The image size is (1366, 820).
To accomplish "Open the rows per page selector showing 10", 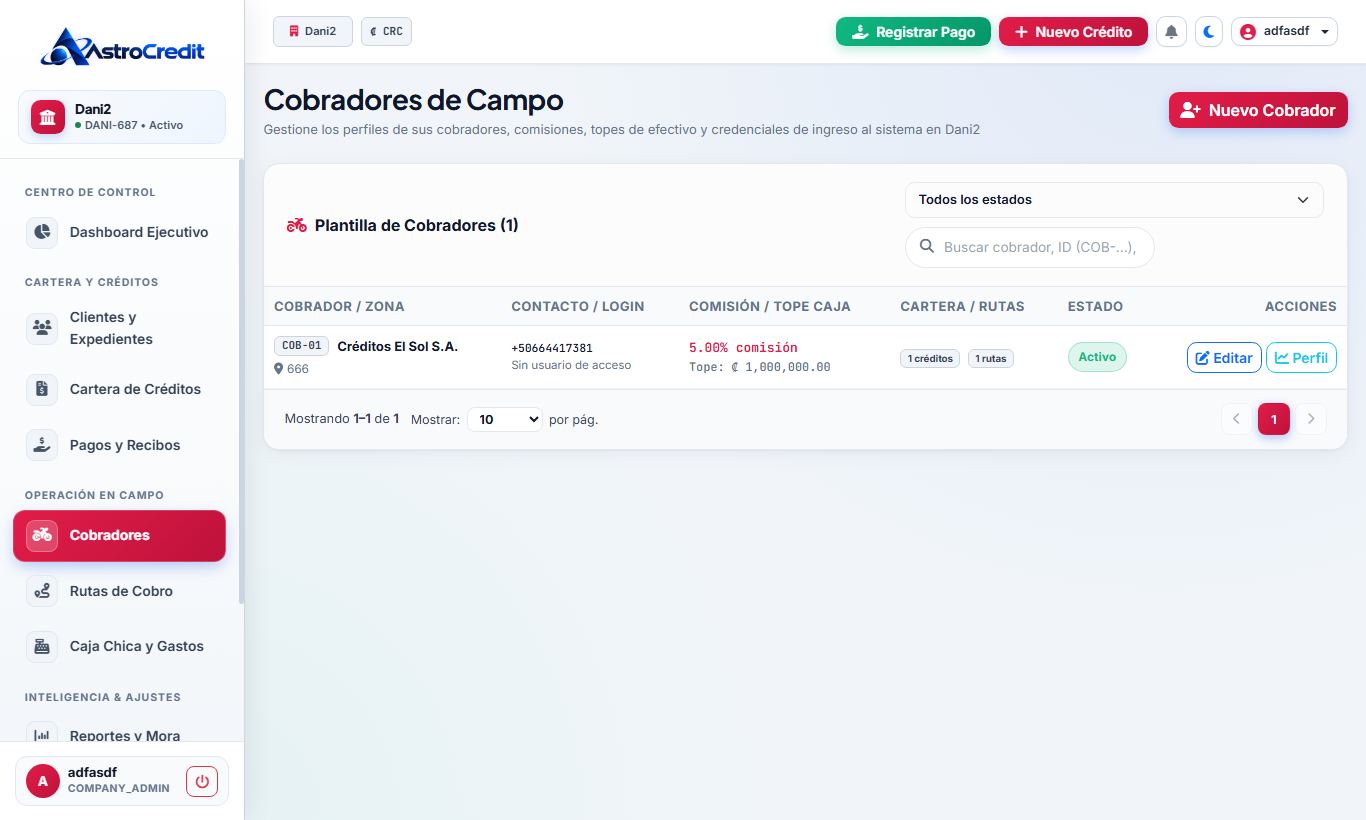I will (x=505, y=419).
